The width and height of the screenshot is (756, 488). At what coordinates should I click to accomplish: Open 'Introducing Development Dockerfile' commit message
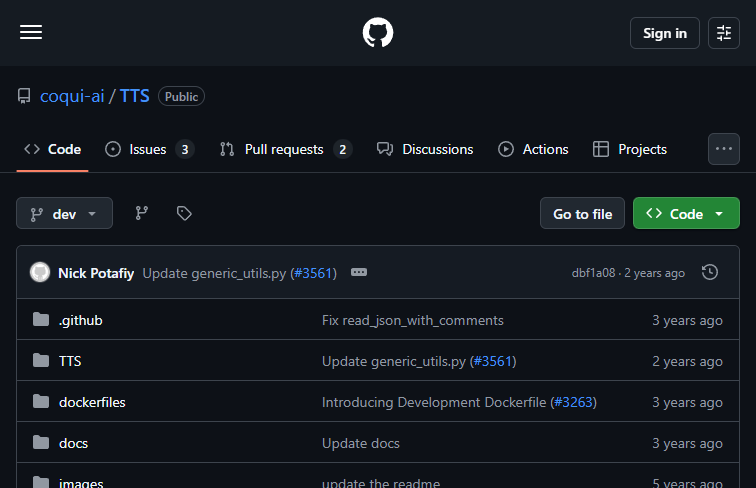pos(434,403)
